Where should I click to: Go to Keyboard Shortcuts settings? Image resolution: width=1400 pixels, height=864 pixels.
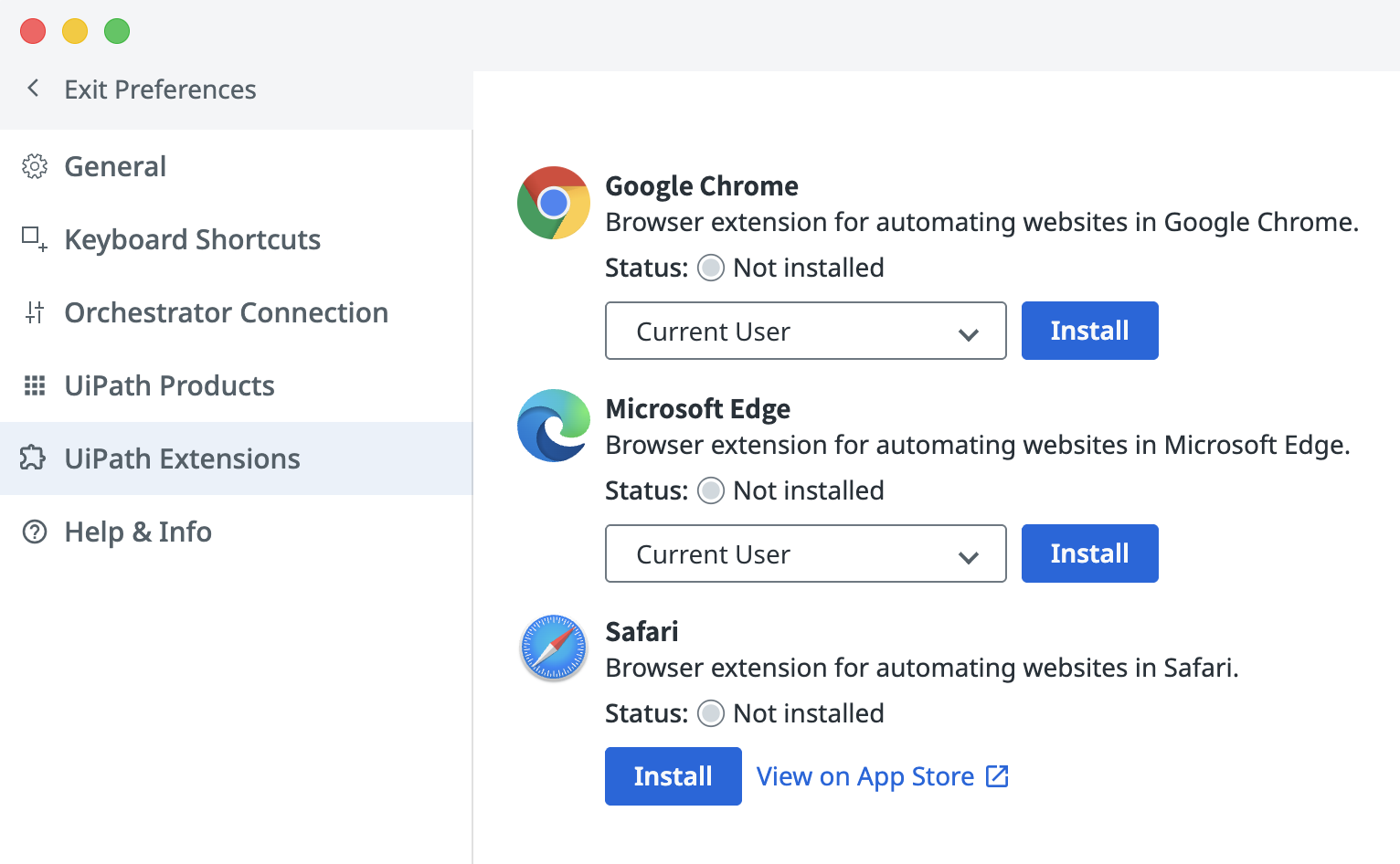click(236, 239)
